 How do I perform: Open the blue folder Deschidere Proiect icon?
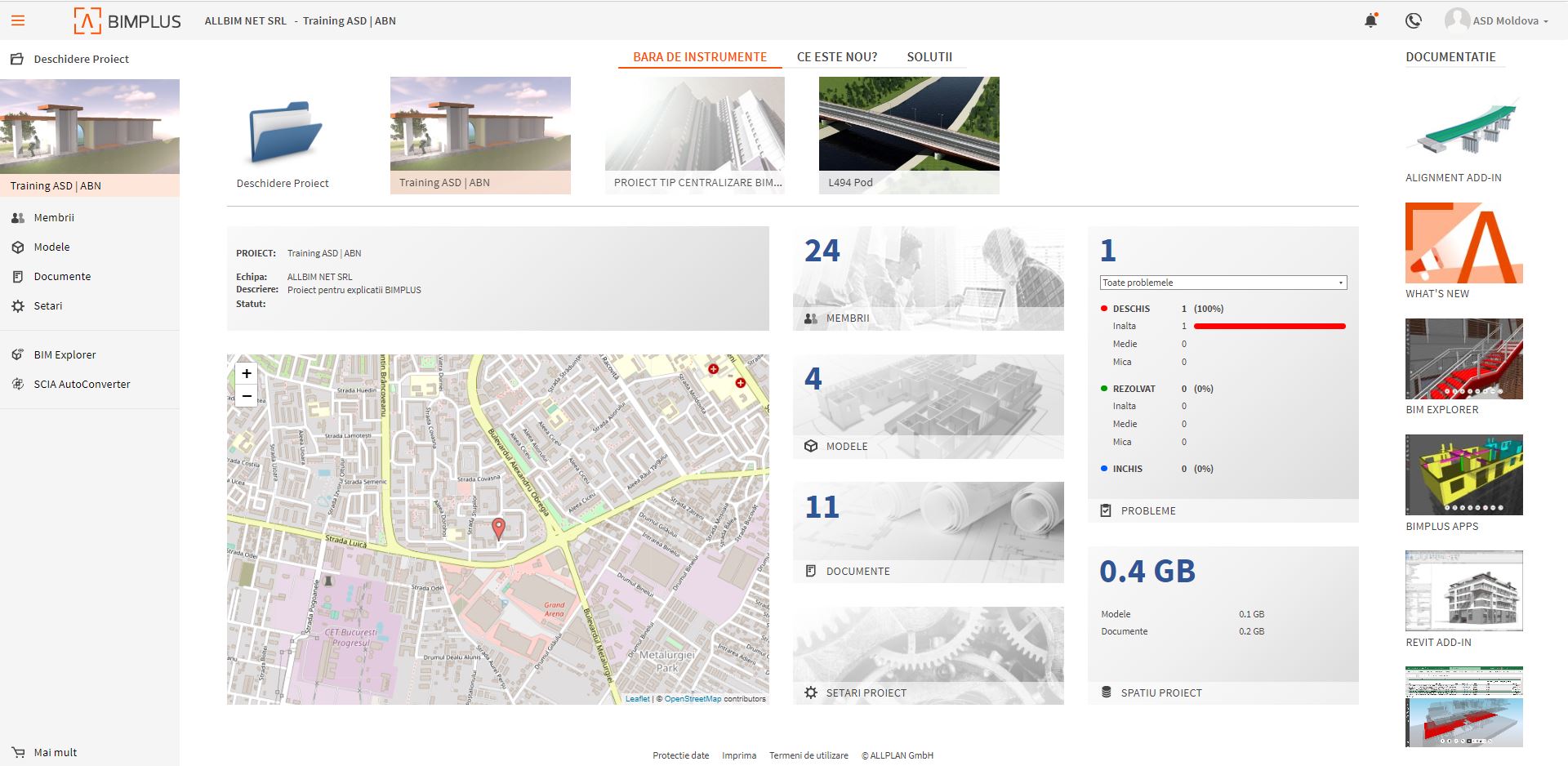[283, 132]
